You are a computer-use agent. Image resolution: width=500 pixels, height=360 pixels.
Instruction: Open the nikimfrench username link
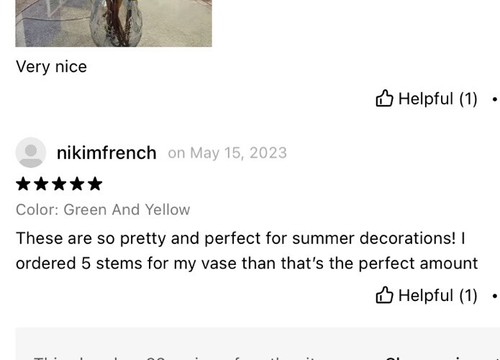(107, 153)
